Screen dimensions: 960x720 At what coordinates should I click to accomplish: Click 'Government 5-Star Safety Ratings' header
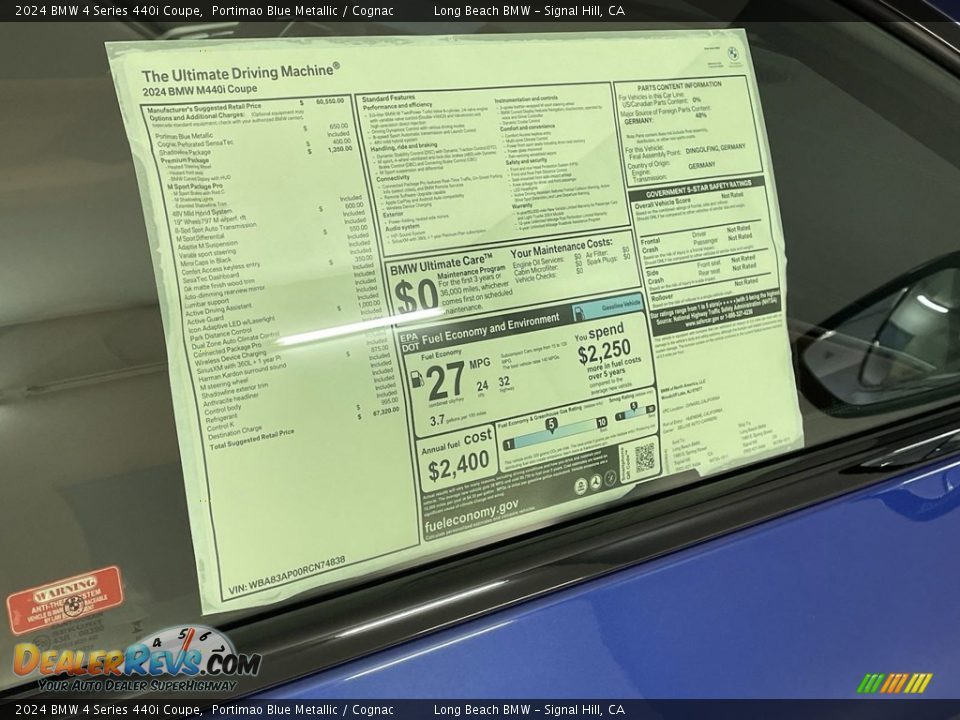(698, 189)
